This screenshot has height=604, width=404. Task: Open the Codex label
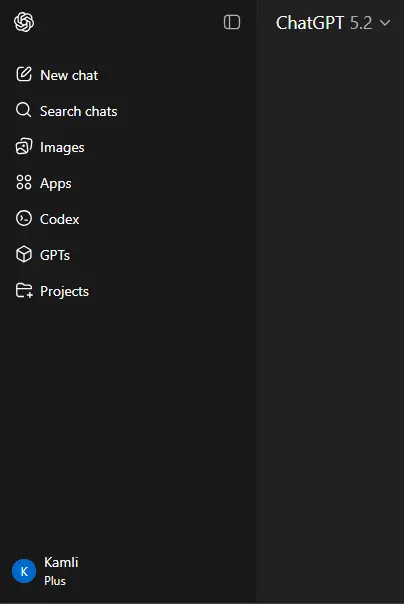(x=59, y=219)
